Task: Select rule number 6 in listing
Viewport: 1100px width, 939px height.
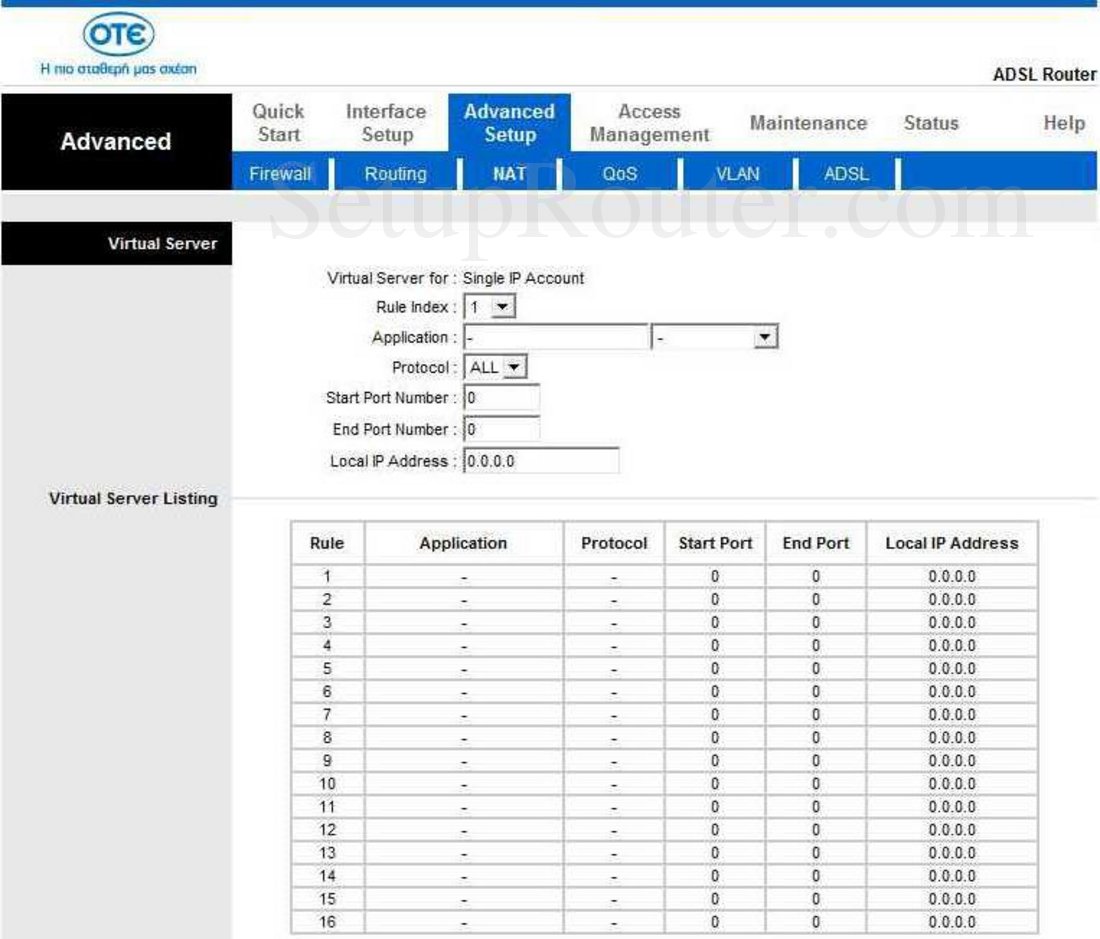Action: pos(327,691)
